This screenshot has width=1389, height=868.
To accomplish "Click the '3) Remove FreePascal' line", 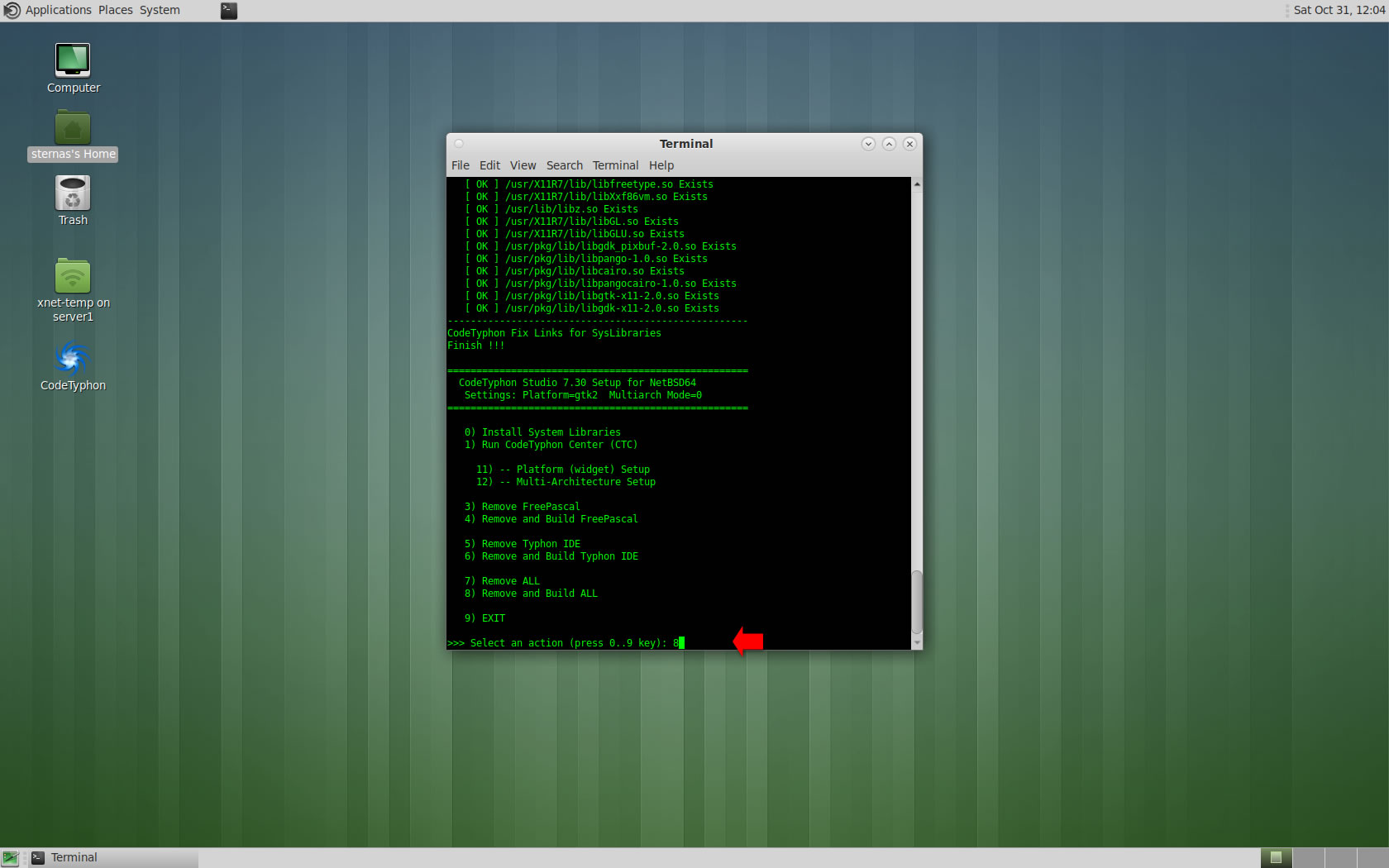I will tap(522, 507).
